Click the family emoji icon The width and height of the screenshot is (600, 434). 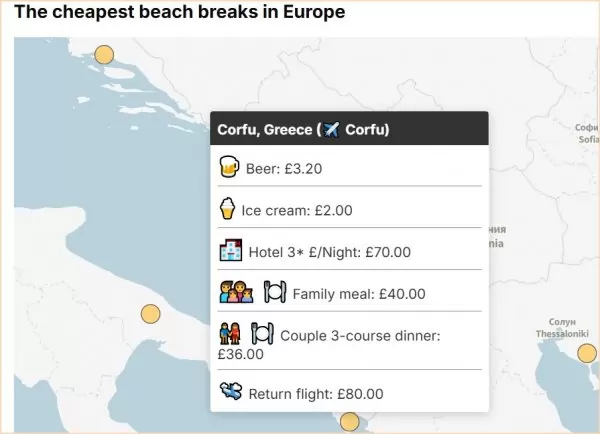click(236, 292)
